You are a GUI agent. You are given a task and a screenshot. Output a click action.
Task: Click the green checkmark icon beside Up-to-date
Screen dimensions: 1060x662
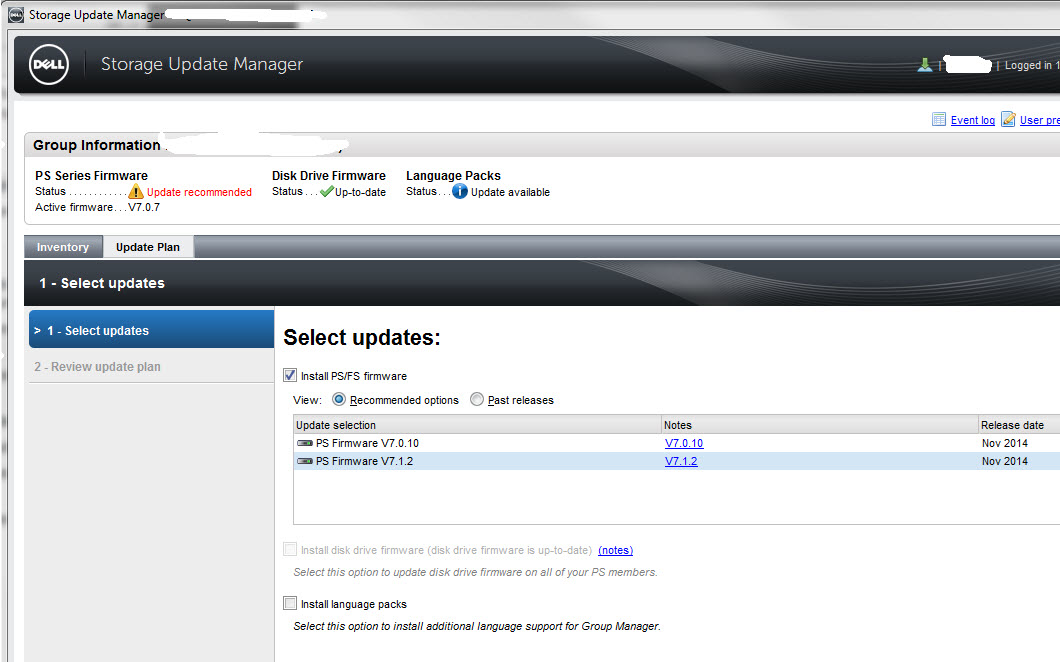[x=327, y=191]
